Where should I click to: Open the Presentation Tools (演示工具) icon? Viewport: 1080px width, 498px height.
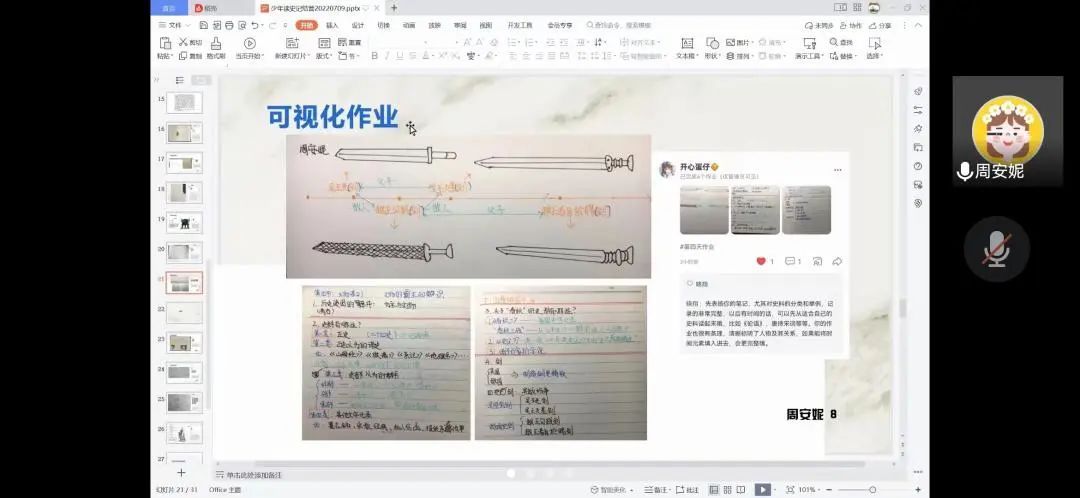pos(809,43)
